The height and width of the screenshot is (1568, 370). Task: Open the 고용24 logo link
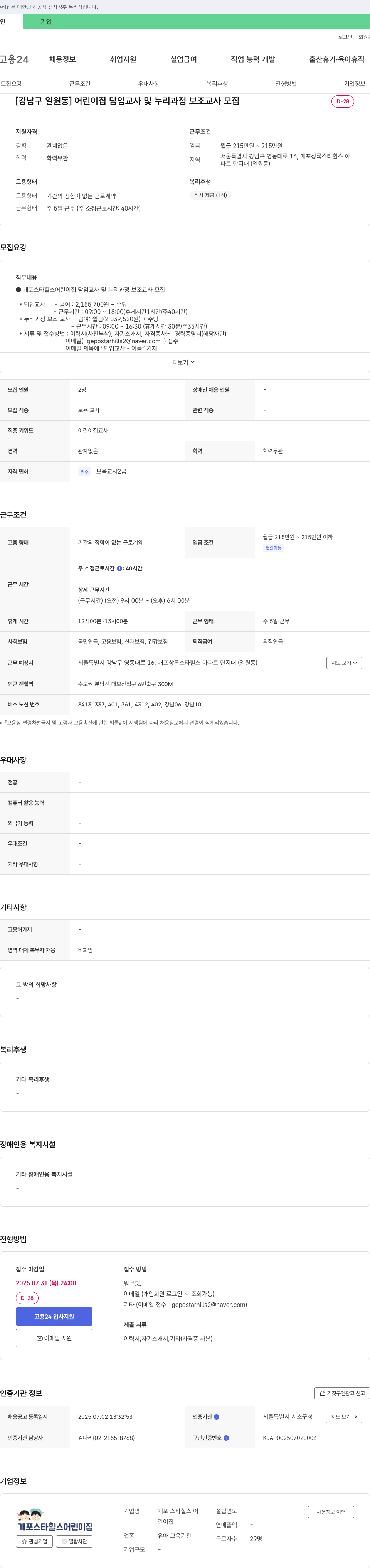pos(13,59)
